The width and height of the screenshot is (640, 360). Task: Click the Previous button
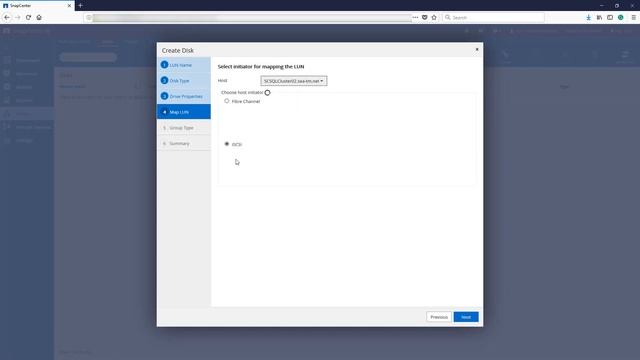click(x=439, y=317)
